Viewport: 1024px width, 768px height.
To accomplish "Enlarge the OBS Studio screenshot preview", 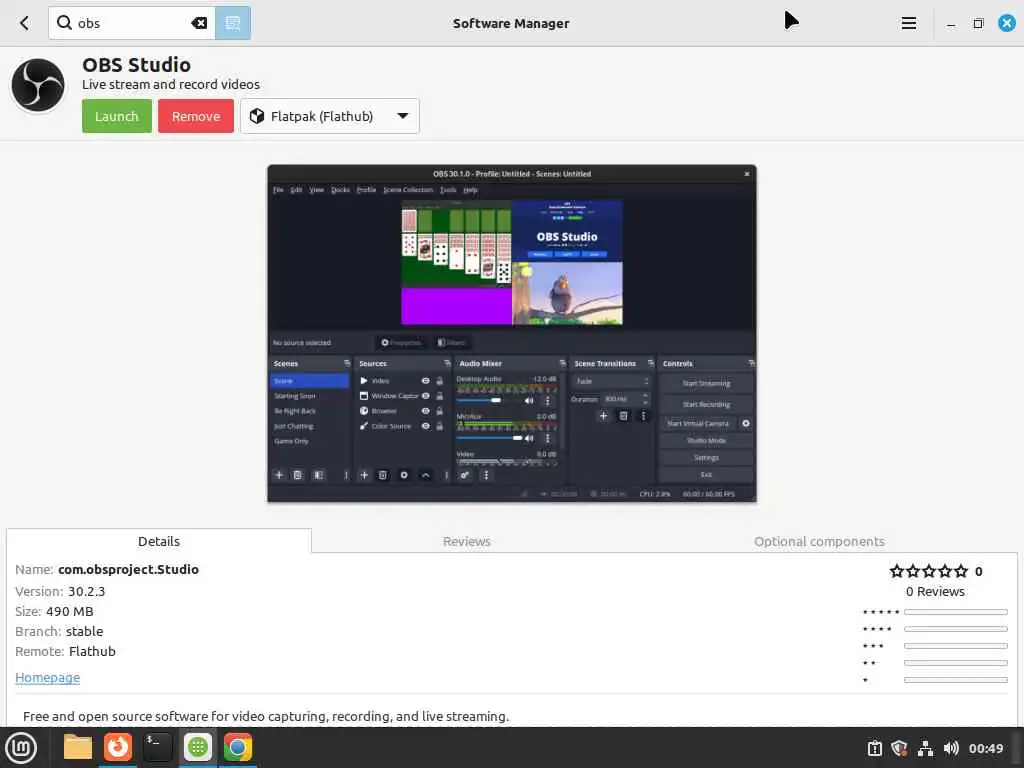I will click(512, 334).
